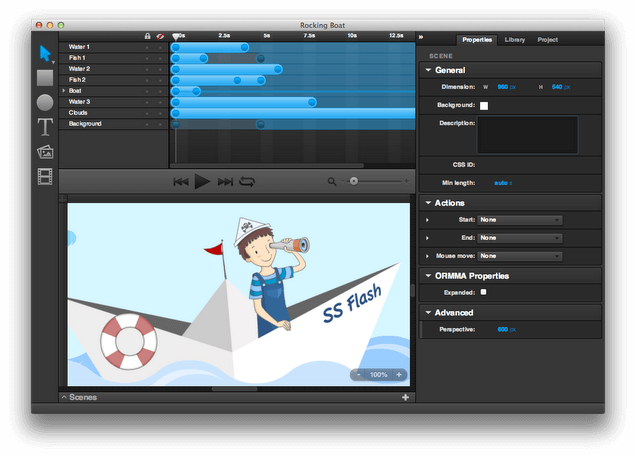Image resolution: width=636 pixels, height=457 pixels.
Task: Expand the Start action disclosure triangle
Action: click(427, 220)
